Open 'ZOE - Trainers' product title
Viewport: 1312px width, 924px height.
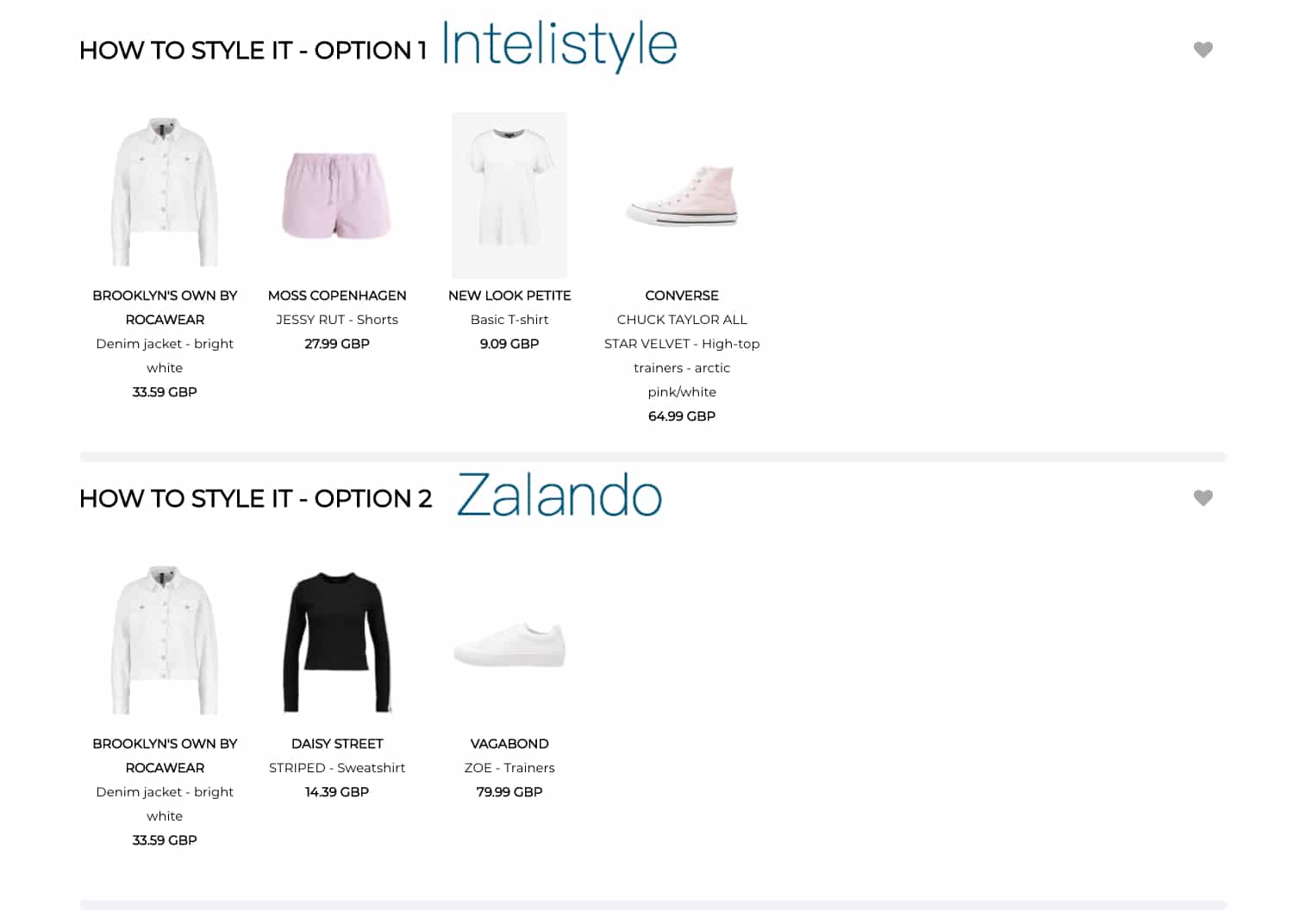(x=509, y=768)
